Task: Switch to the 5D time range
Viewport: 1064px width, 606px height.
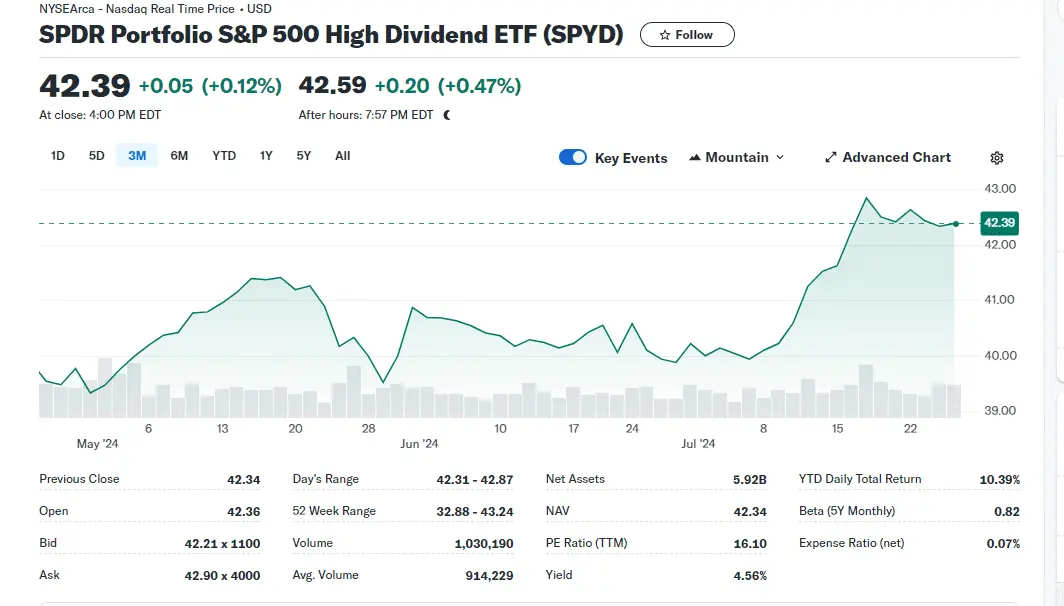Action: [96, 156]
